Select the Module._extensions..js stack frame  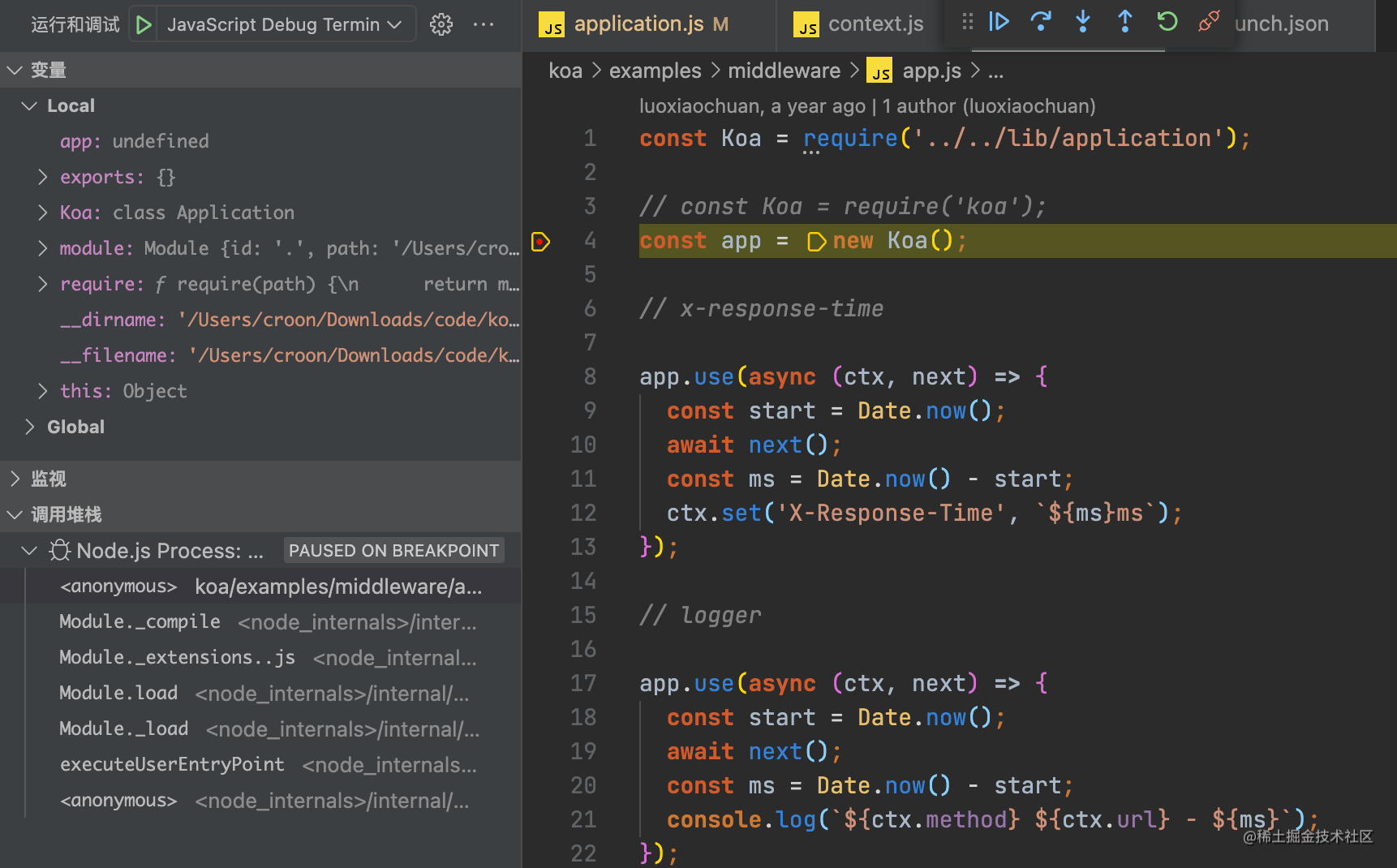[260, 658]
